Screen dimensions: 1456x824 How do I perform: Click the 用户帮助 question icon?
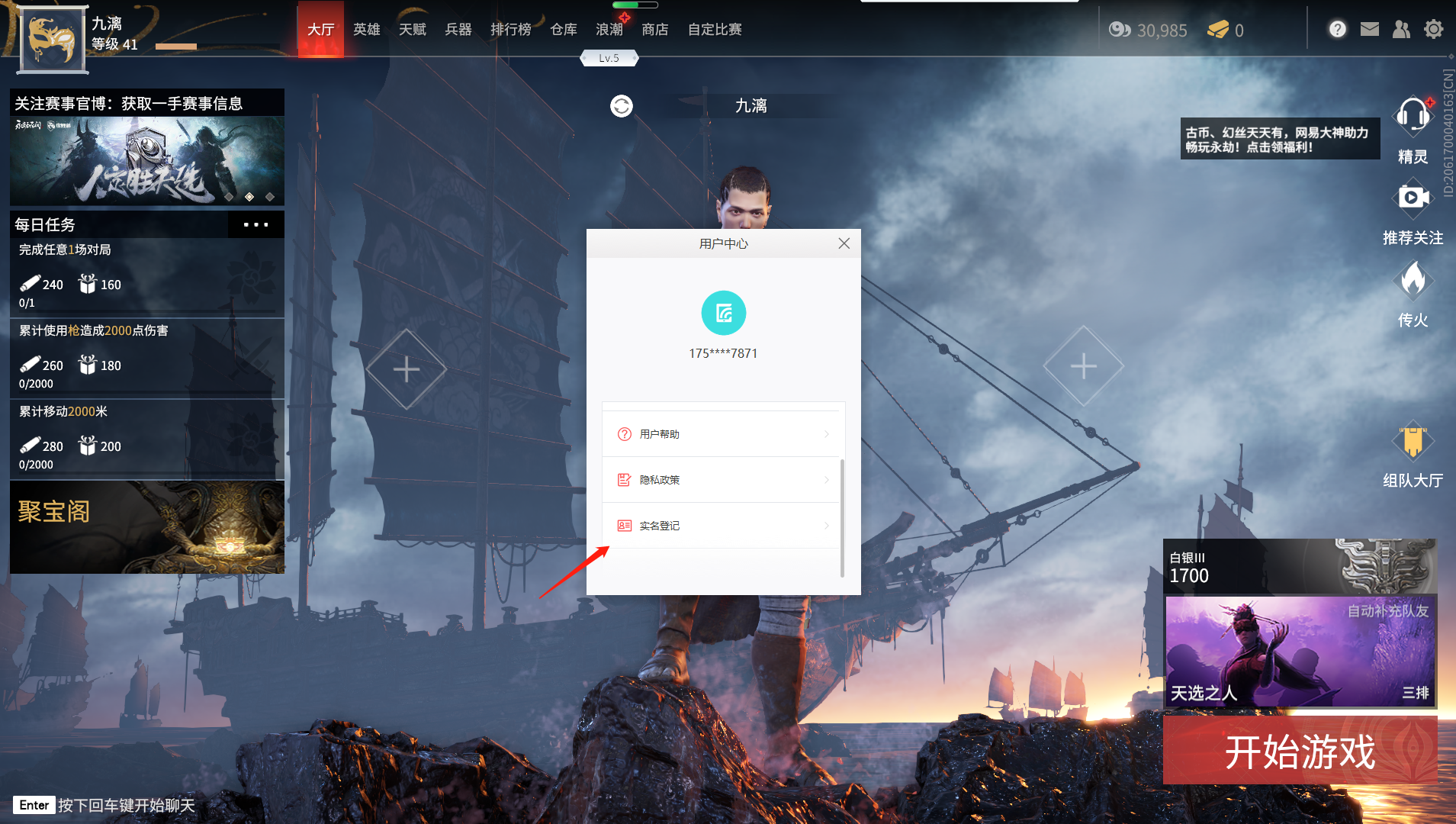[624, 434]
